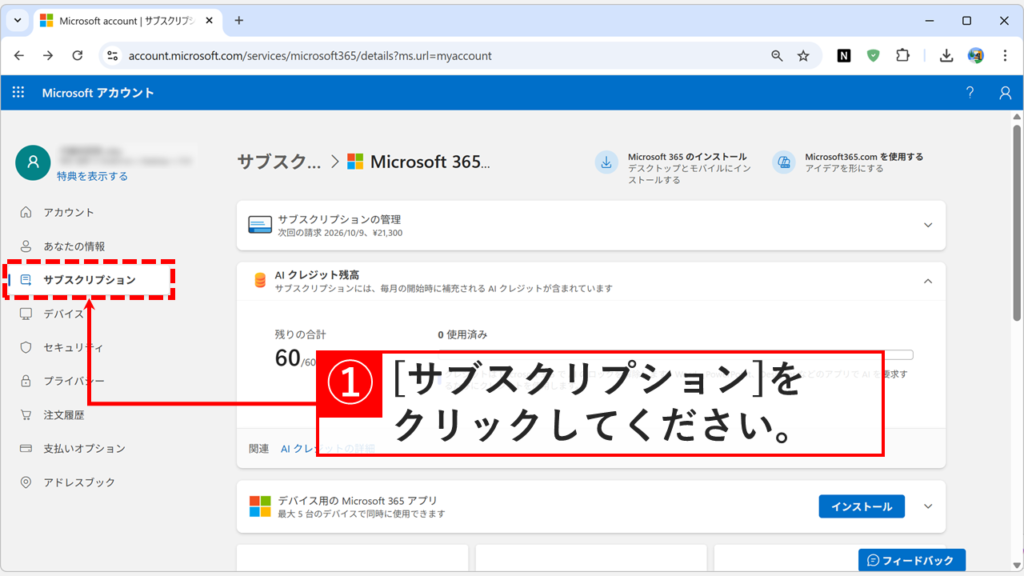
Task: Open あなたの情報 in the sidebar
Action: click(x=74, y=246)
